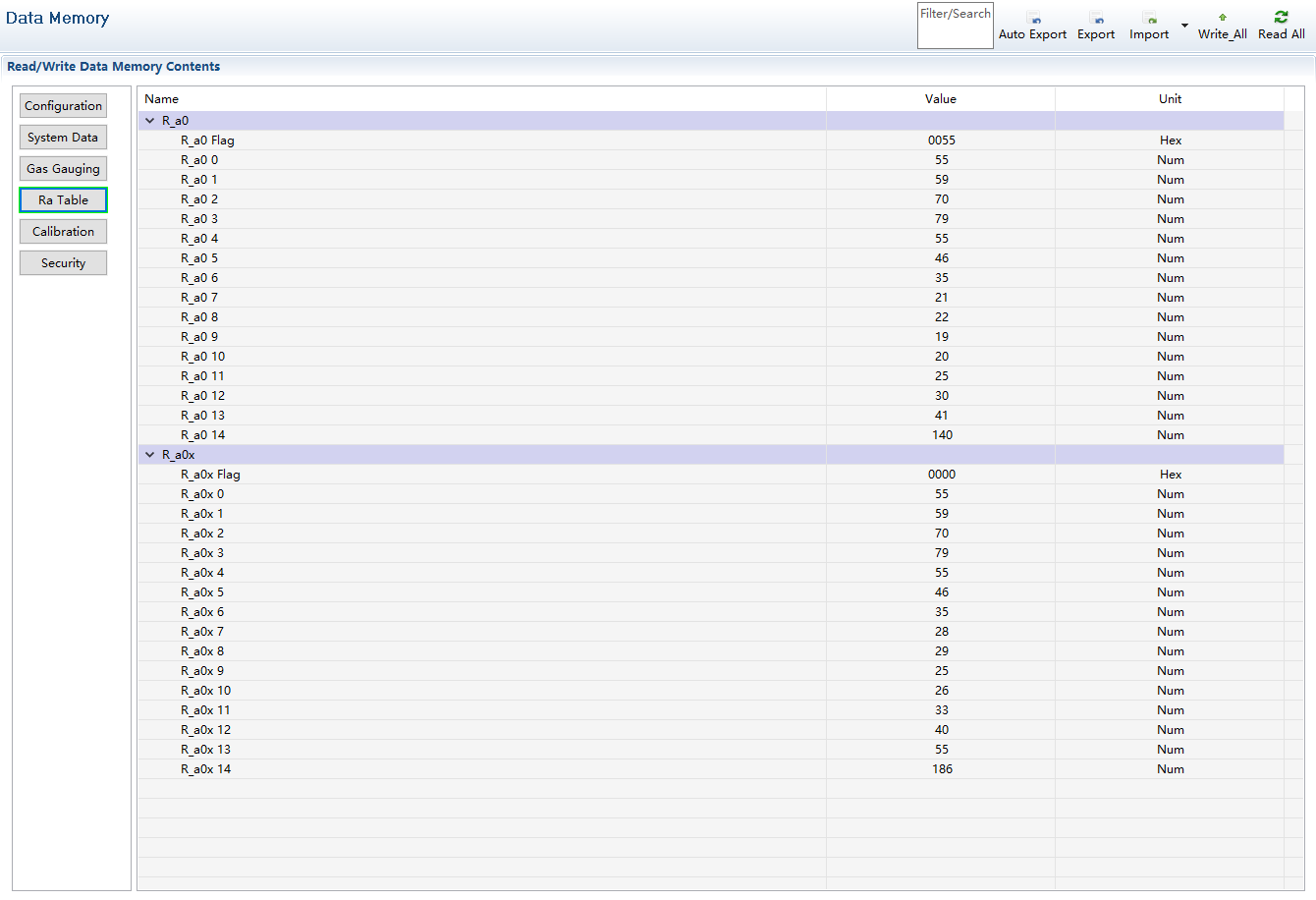Image resolution: width=1316 pixels, height=900 pixels.
Task: Select the R_a0x 2 row name
Action: pos(202,534)
